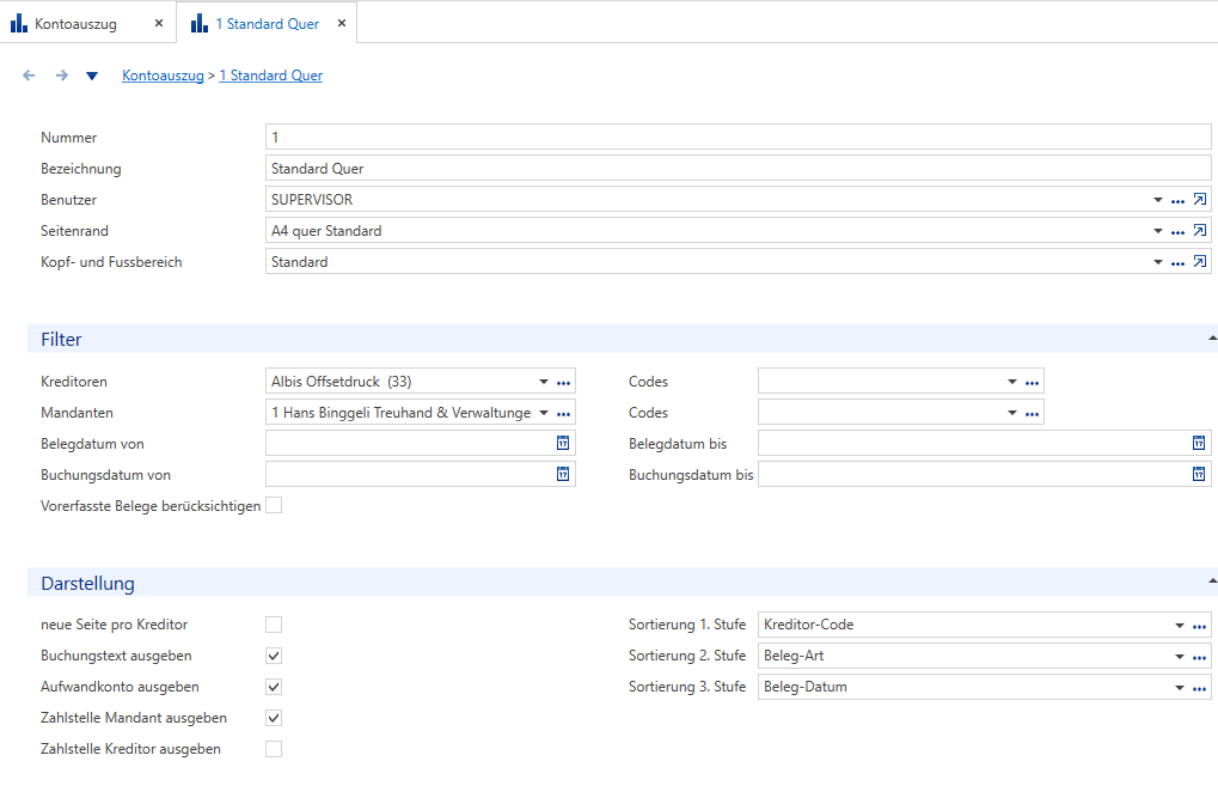Viewport: 1218px width, 786px height.
Task: Uncheck Buchungstext ausgeben
Action: [274, 656]
